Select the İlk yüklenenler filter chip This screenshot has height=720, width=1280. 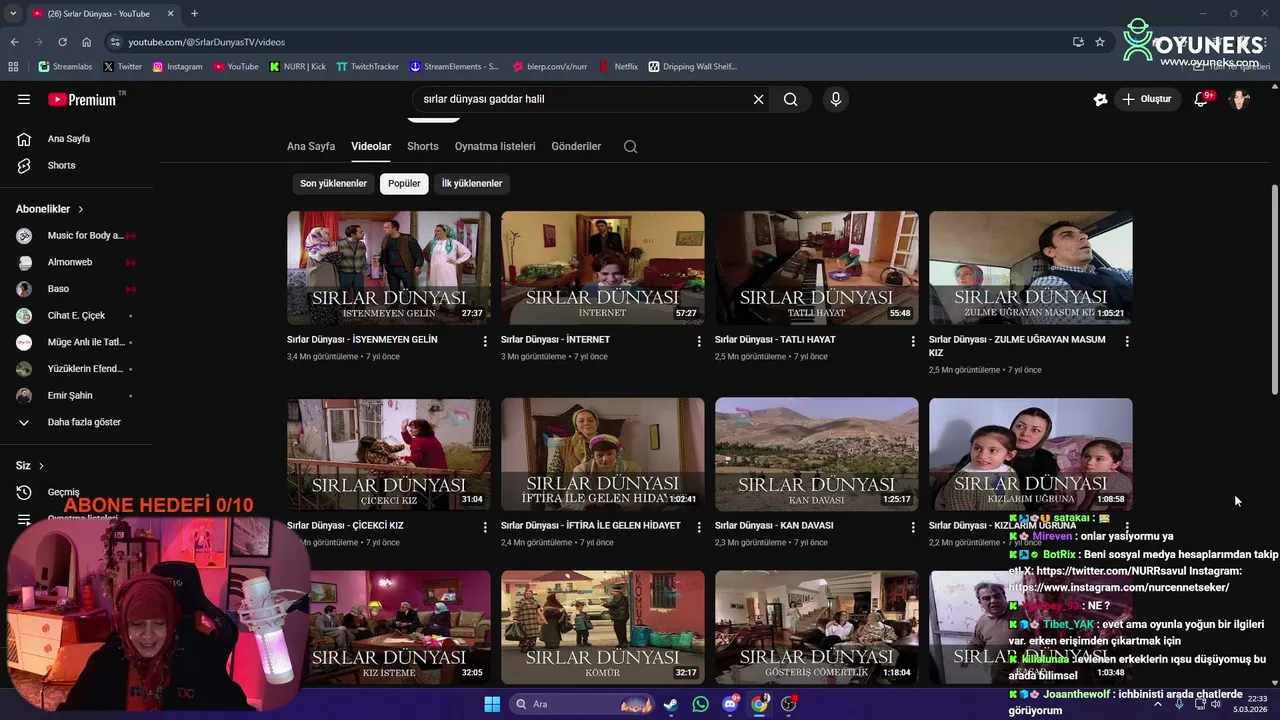472,184
